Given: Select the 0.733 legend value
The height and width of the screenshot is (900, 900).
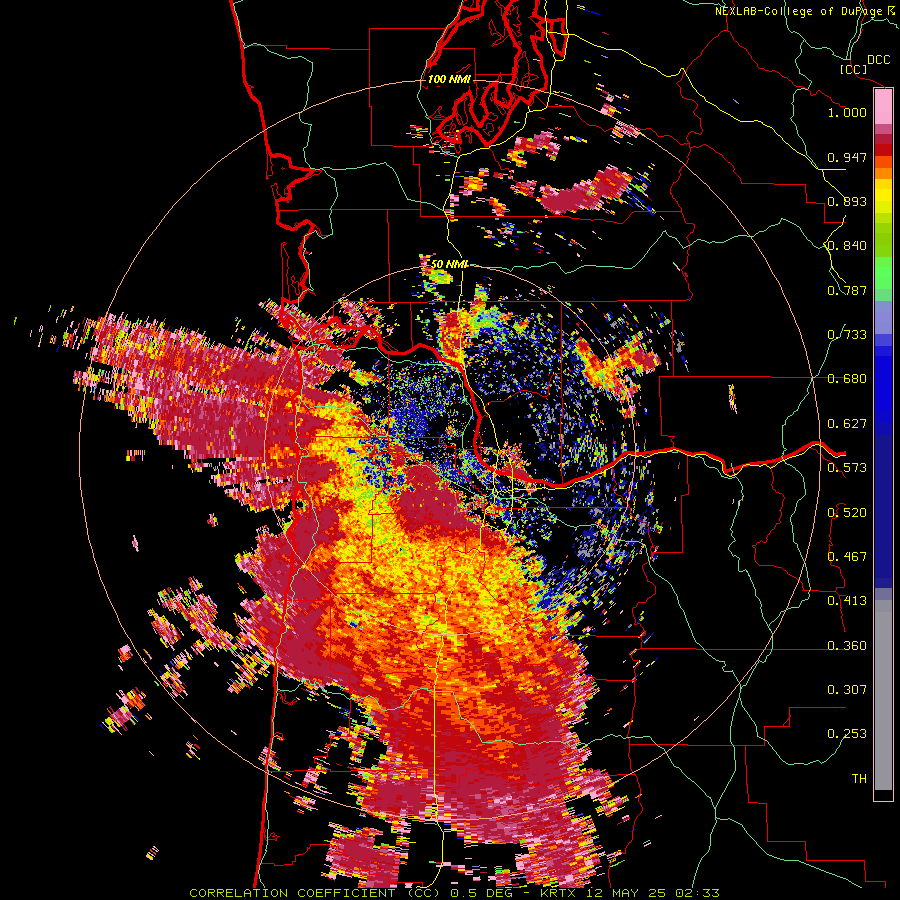Looking at the screenshot, I should [x=847, y=335].
